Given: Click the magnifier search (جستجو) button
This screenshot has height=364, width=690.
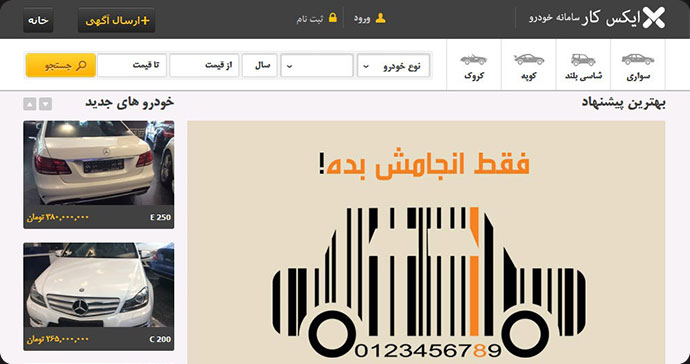Looking at the screenshot, I should [x=61, y=65].
